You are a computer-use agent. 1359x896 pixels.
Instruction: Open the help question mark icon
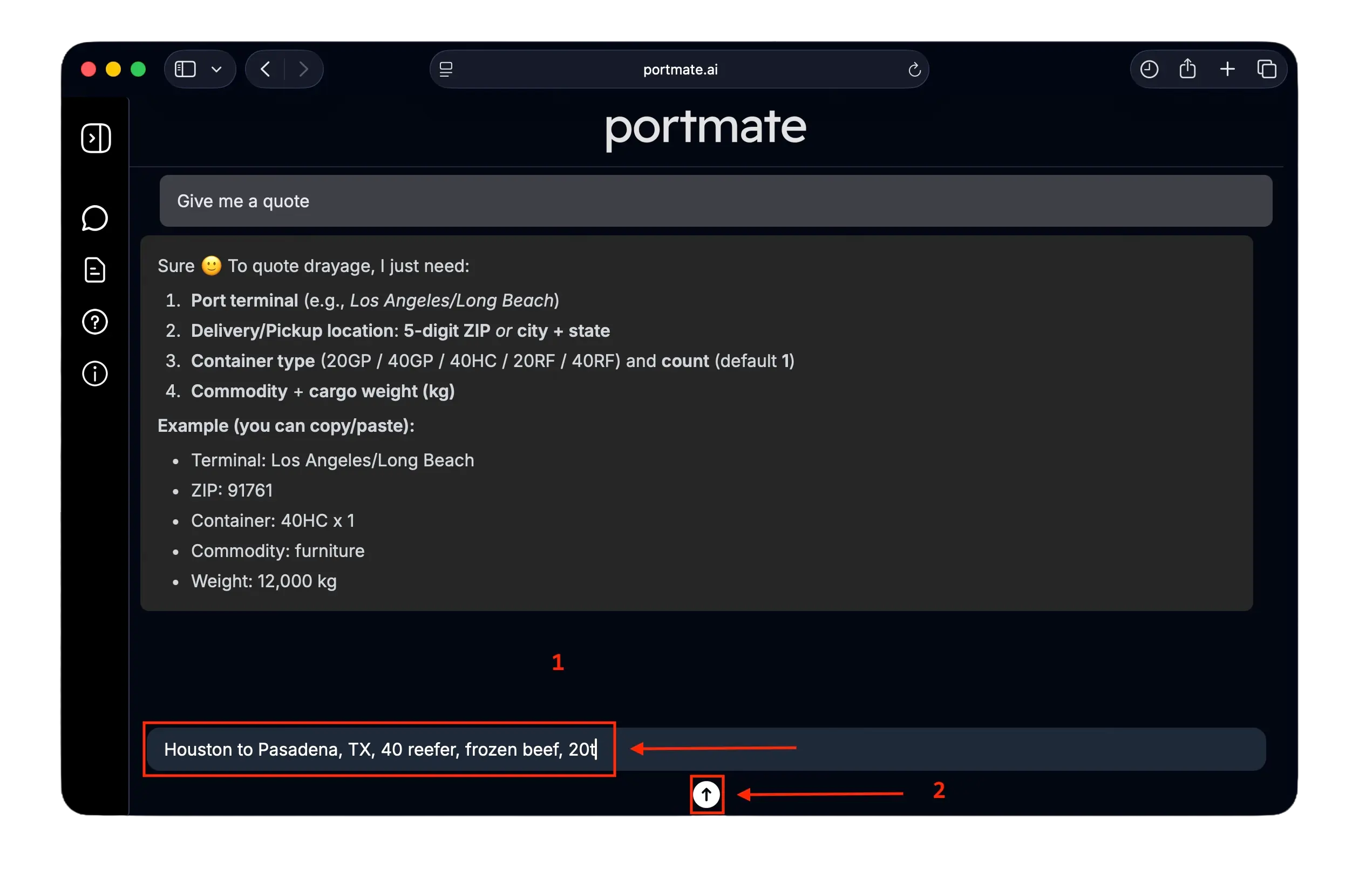(95, 322)
